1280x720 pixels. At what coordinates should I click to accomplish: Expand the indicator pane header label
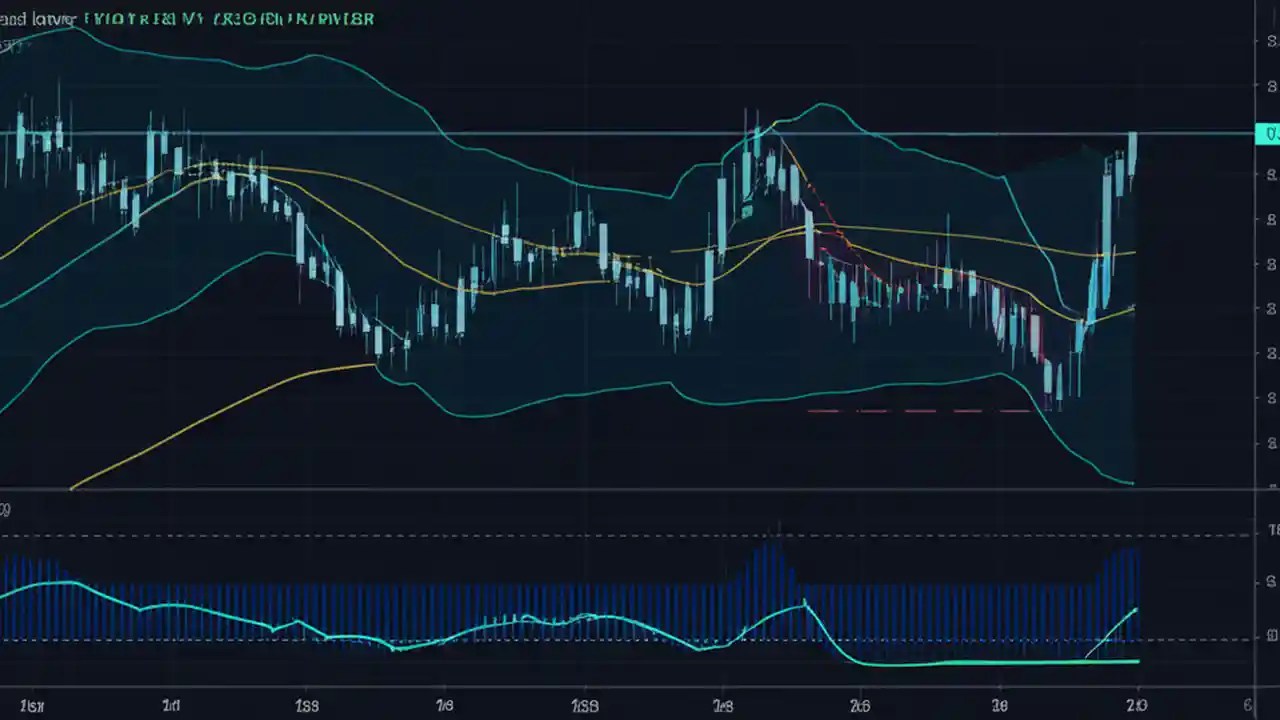[8, 510]
